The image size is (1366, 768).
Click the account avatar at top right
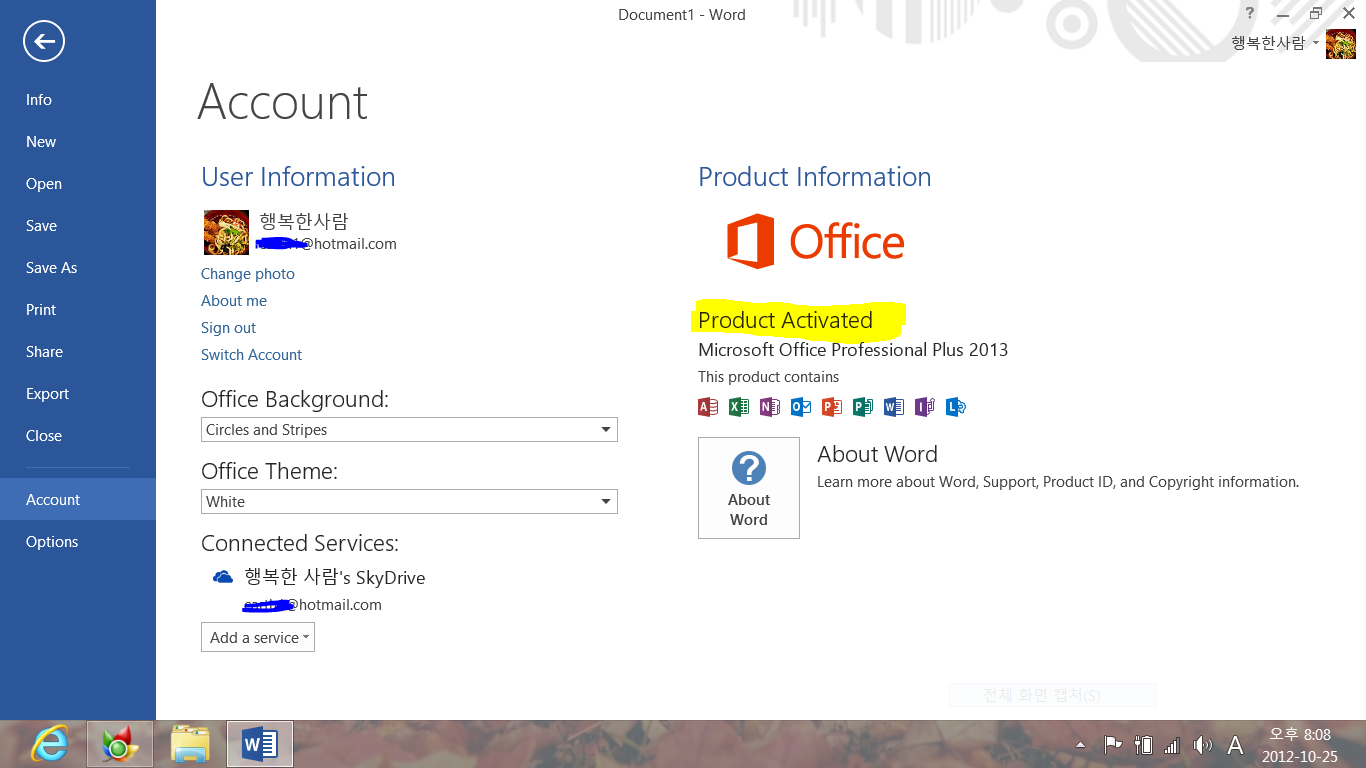point(1341,44)
